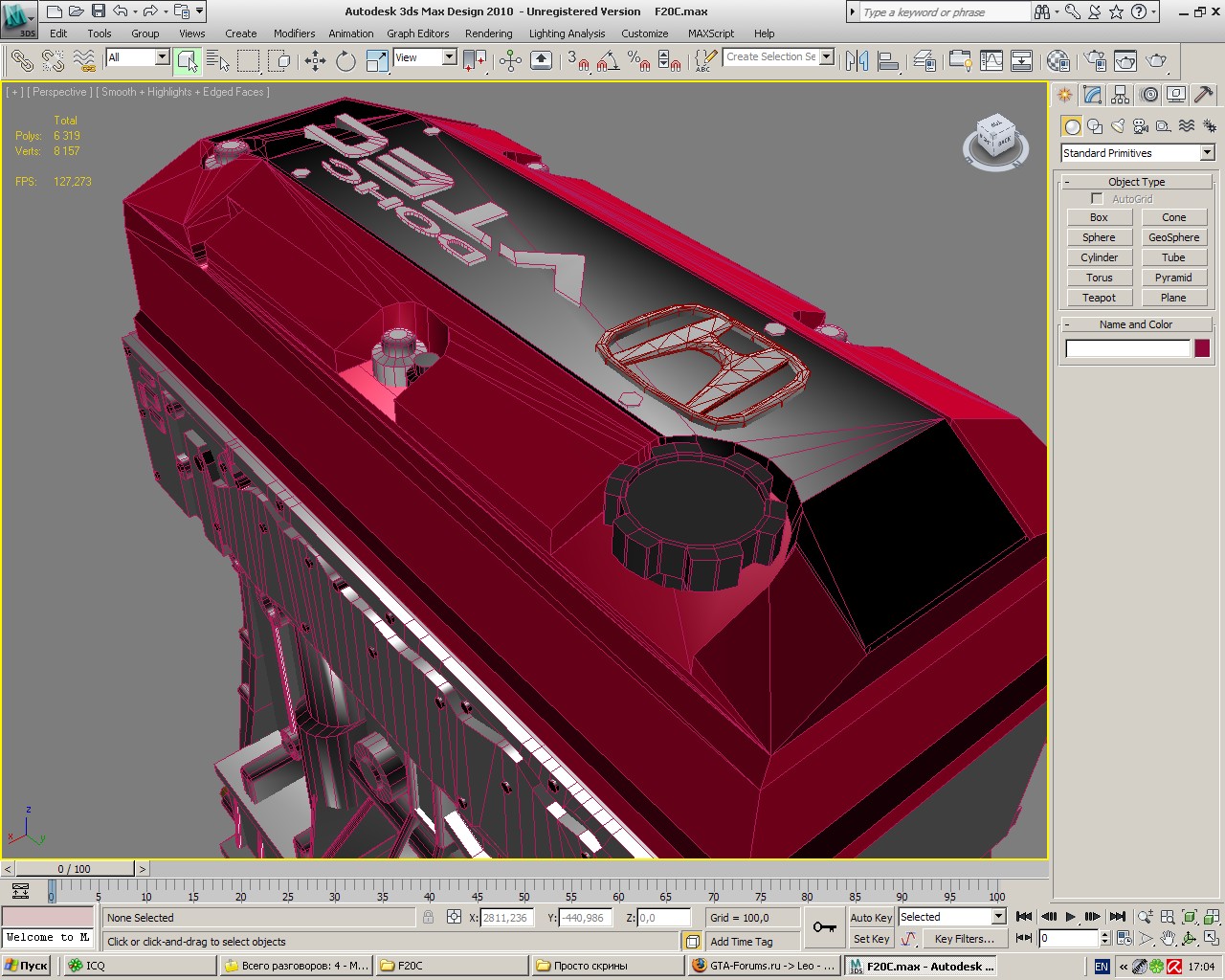Click the Pyramid button

(x=1173, y=278)
